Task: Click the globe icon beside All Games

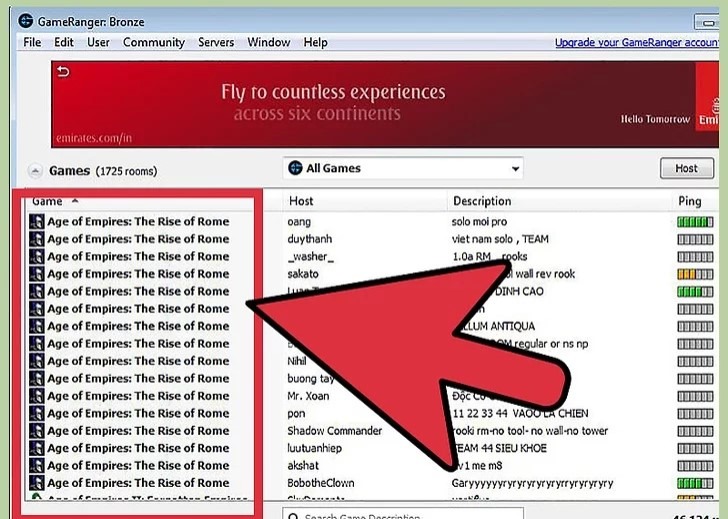Action: (x=295, y=168)
